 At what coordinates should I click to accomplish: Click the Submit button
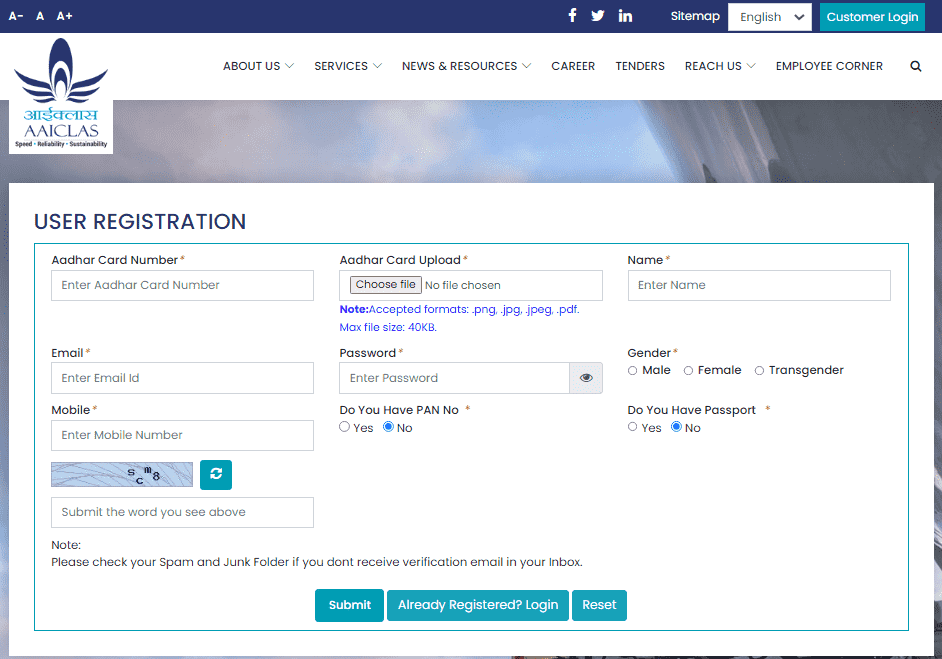(x=349, y=605)
